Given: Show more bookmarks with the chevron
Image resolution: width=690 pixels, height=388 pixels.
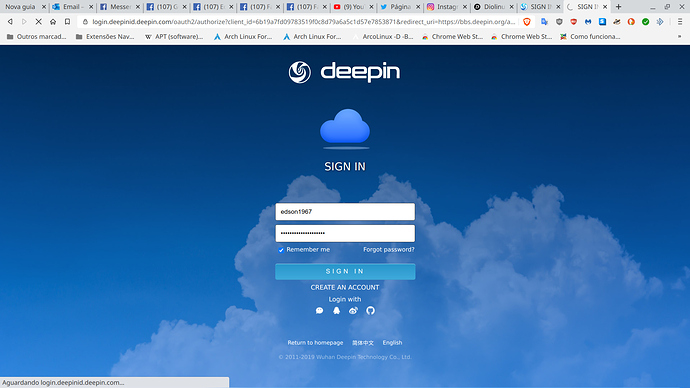Looking at the screenshot, I should click(679, 37).
